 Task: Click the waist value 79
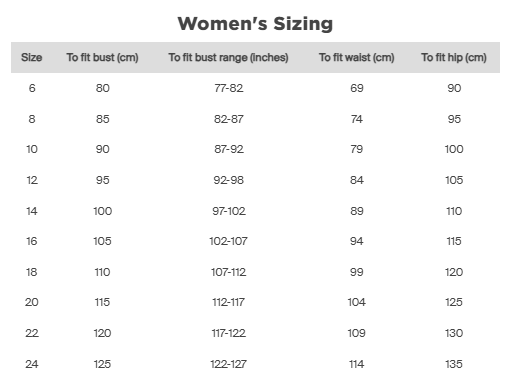(356, 149)
